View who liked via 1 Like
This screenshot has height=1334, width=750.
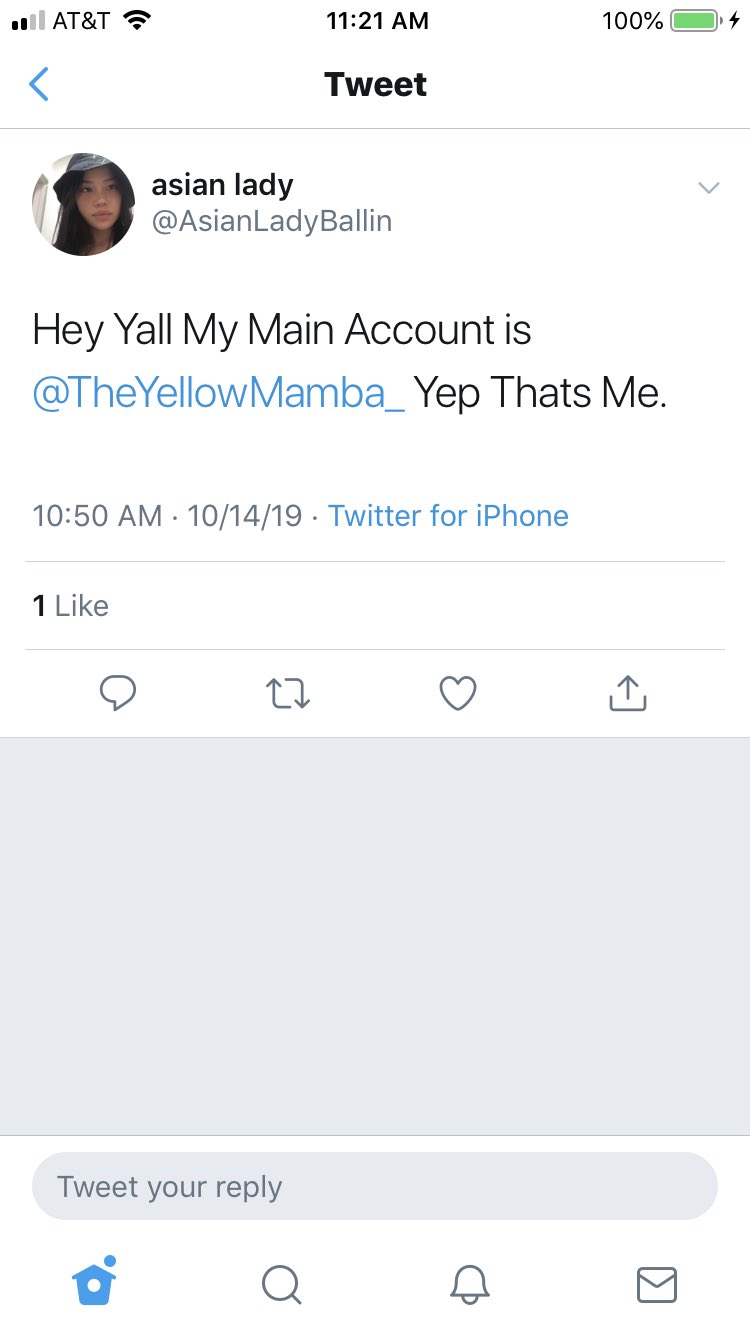[70, 606]
